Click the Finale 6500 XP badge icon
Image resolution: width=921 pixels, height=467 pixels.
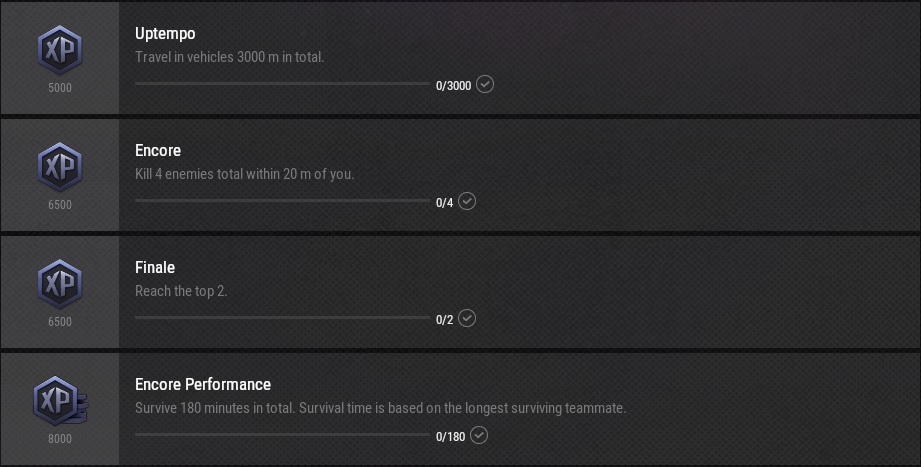click(59, 284)
